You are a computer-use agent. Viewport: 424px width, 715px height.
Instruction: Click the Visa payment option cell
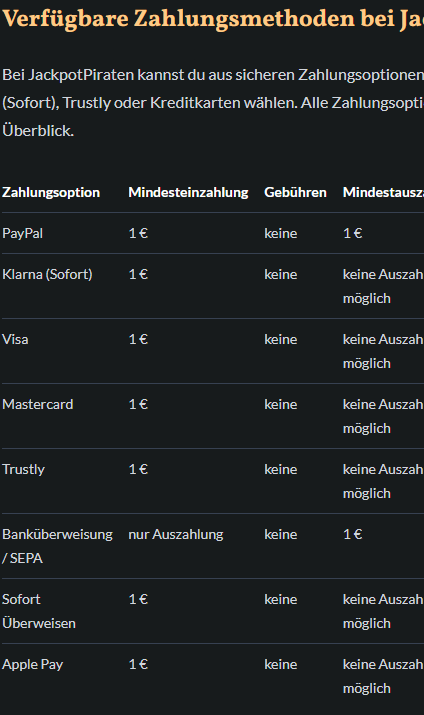(x=15, y=339)
